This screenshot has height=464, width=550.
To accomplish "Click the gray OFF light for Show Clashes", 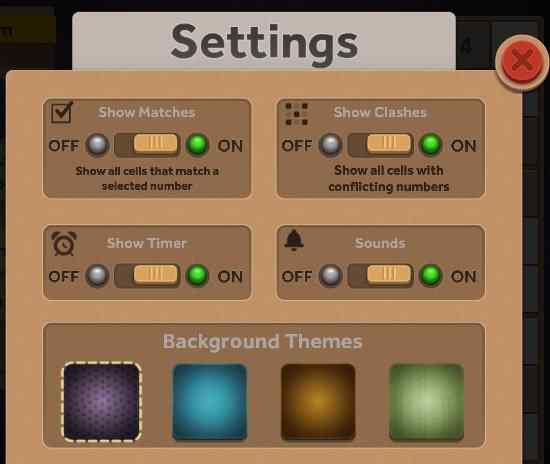I will coord(330,144).
